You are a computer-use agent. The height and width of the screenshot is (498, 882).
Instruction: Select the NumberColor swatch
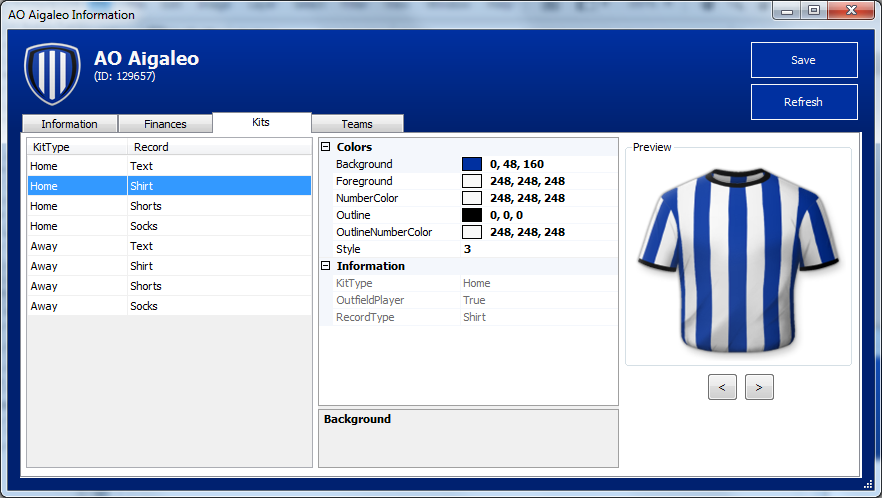pos(472,198)
